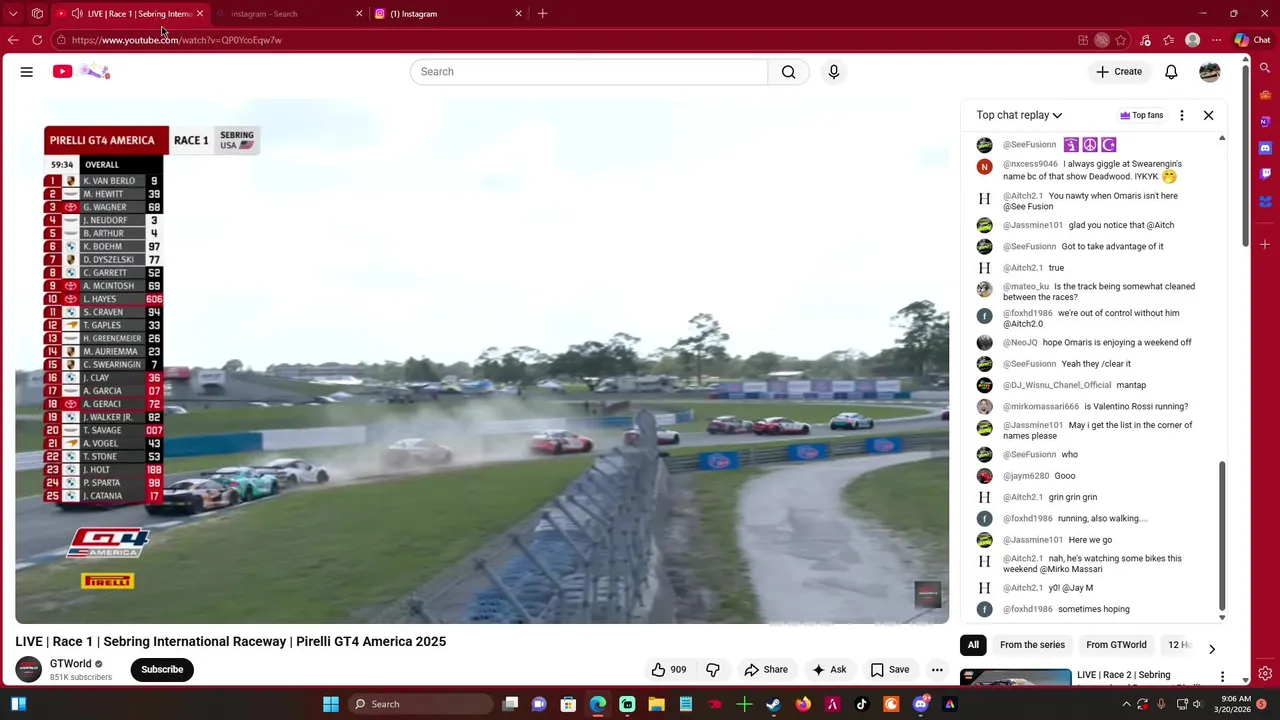Viewport: 1280px width, 720px height.
Task: Open the LIVE Race 2 Sebring thumbnail
Action: 1015,678
